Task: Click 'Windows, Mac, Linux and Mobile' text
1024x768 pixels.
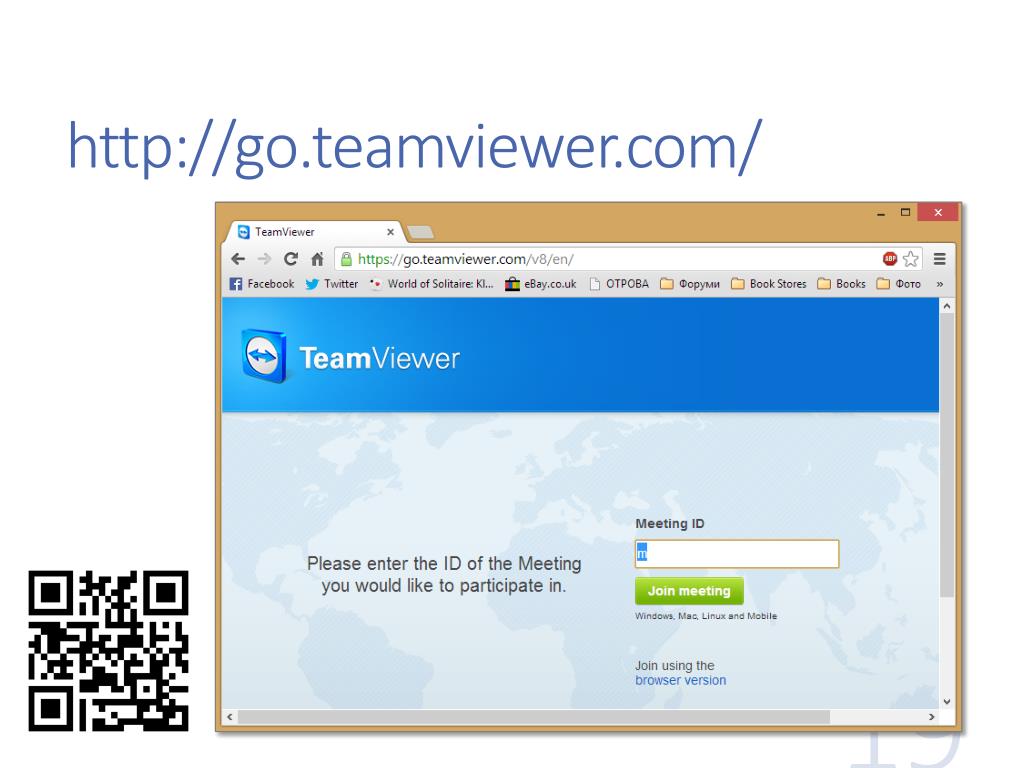Action: (706, 616)
